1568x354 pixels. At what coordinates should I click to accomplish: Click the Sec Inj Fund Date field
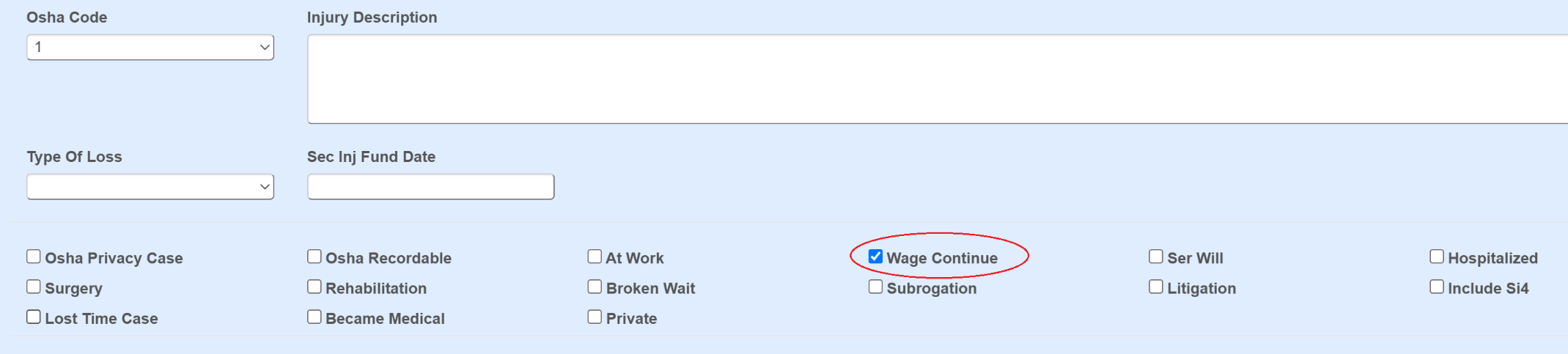(x=430, y=187)
